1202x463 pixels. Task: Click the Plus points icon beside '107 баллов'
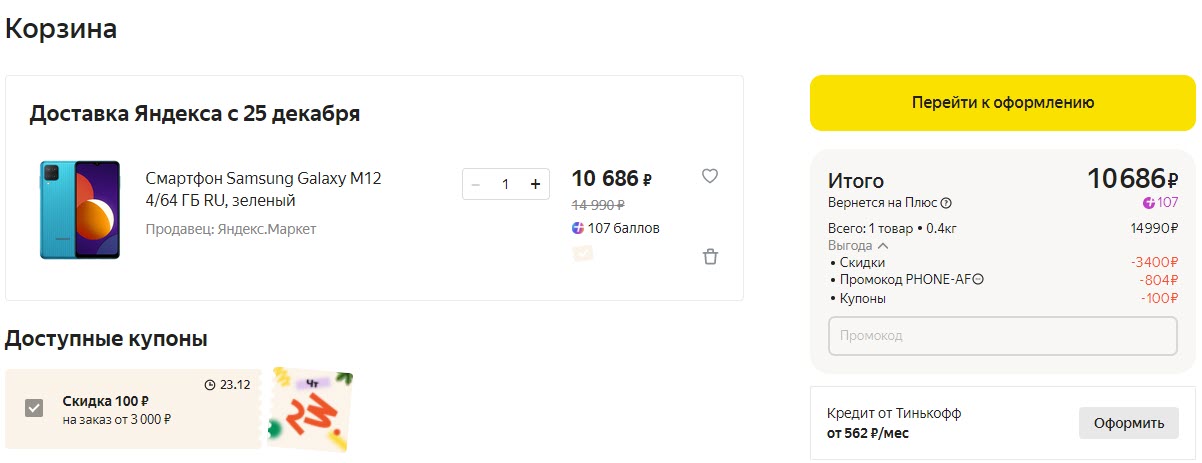pyautogui.click(x=578, y=228)
